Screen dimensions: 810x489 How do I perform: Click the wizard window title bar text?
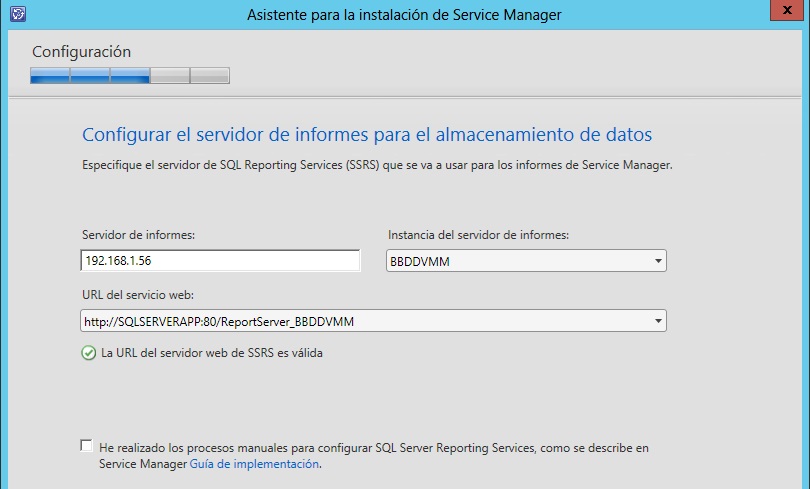click(x=403, y=14)
